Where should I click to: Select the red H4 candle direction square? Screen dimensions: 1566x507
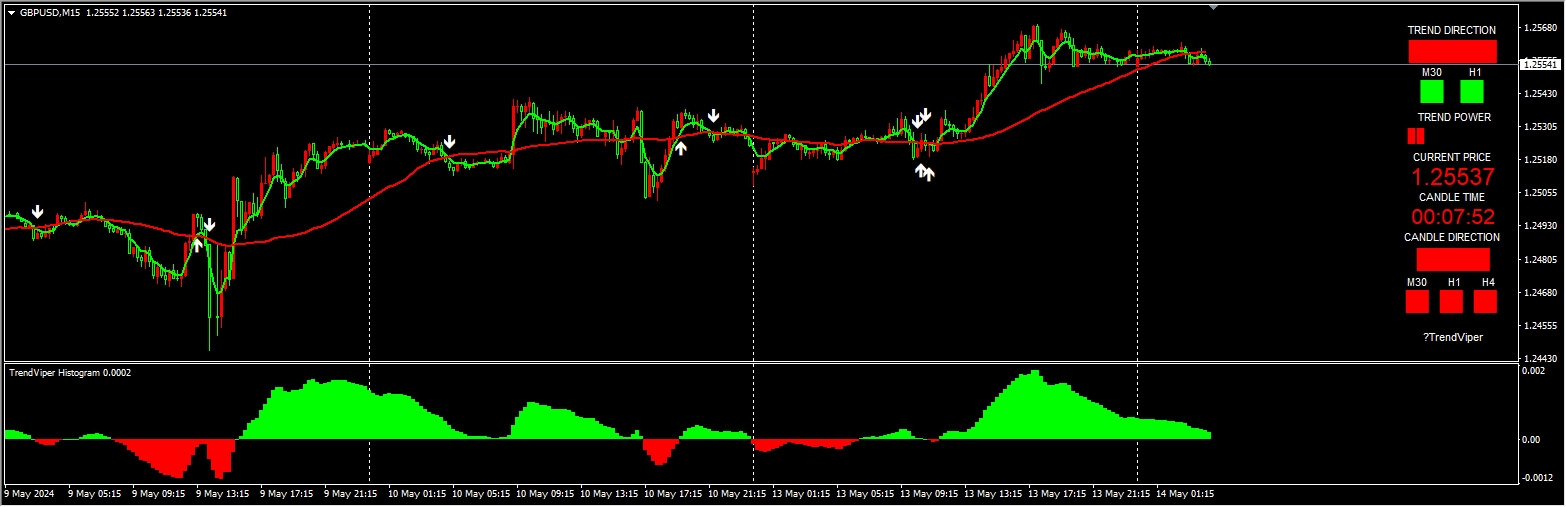(x=1485, y=301)
